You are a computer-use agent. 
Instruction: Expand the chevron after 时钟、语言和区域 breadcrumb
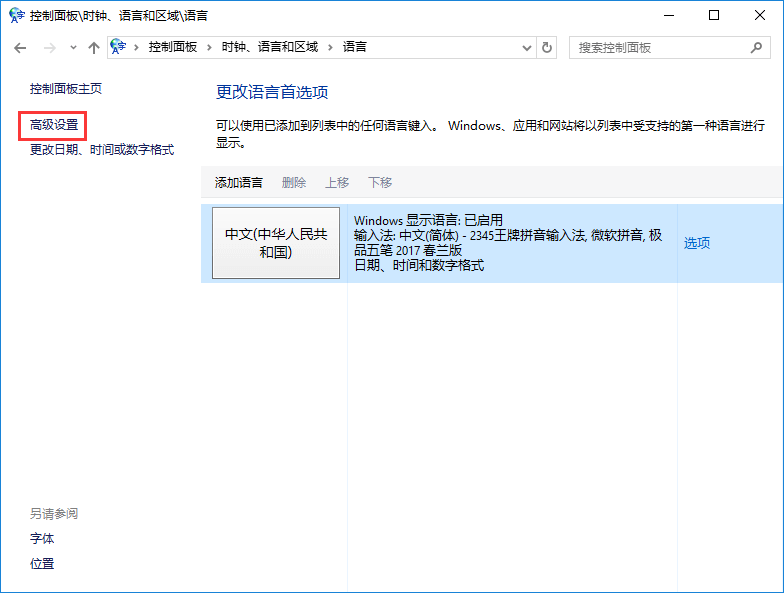[x=330, y=47]
